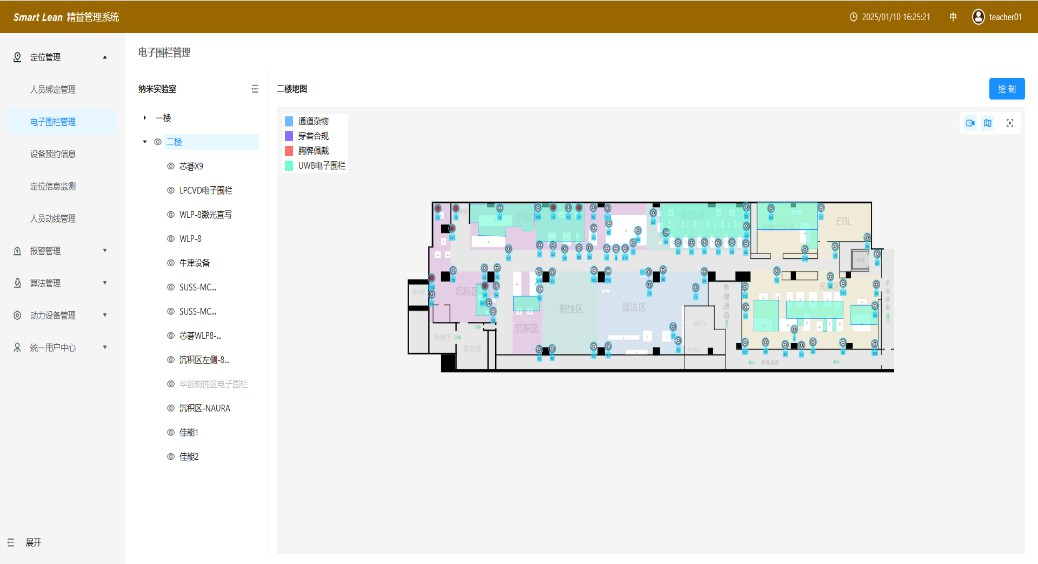Toggle eye icon for 沉积区左侧-8..
Screen dimensions: 1038x564
click(171, 359)
